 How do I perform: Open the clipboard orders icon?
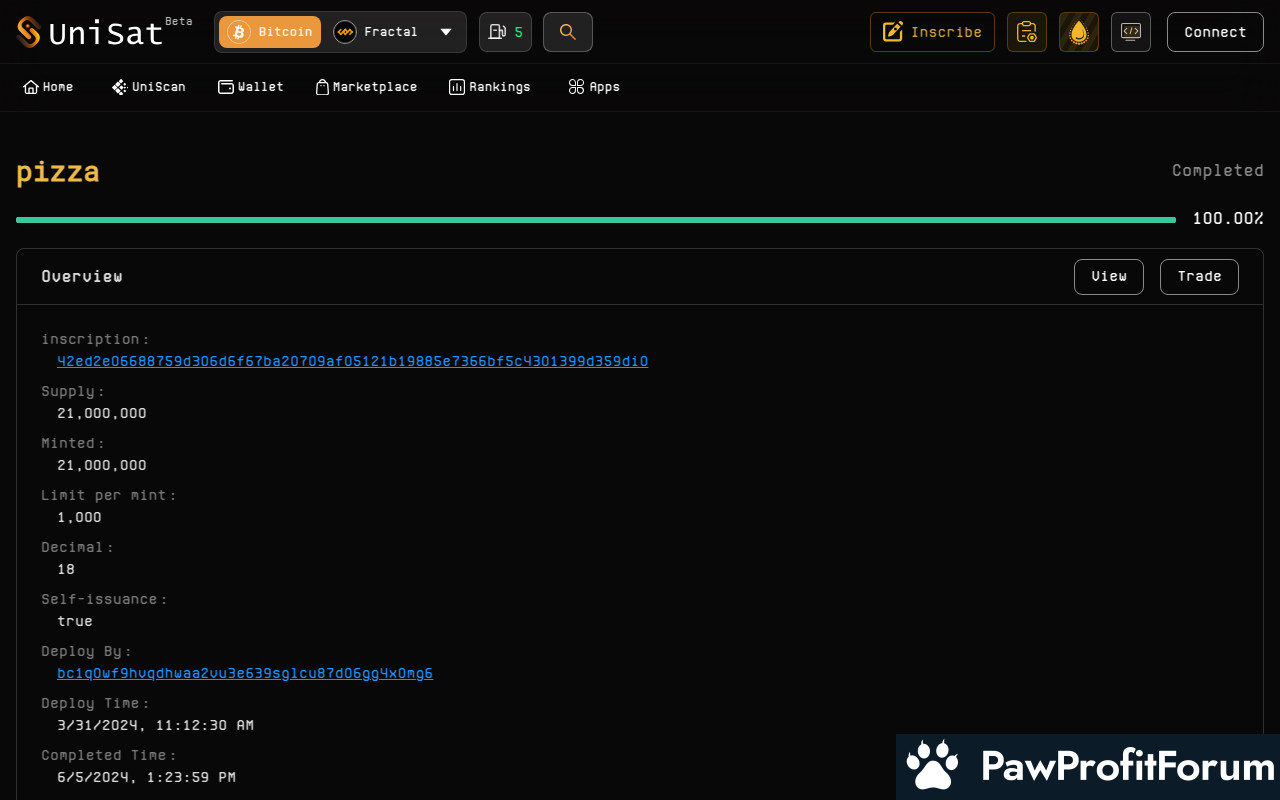(1026, 32)
